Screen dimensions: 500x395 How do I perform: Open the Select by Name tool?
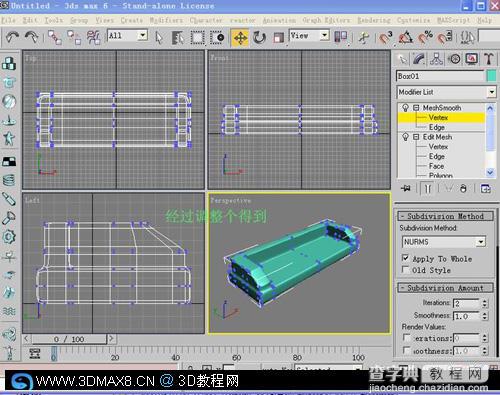(178, 38)
